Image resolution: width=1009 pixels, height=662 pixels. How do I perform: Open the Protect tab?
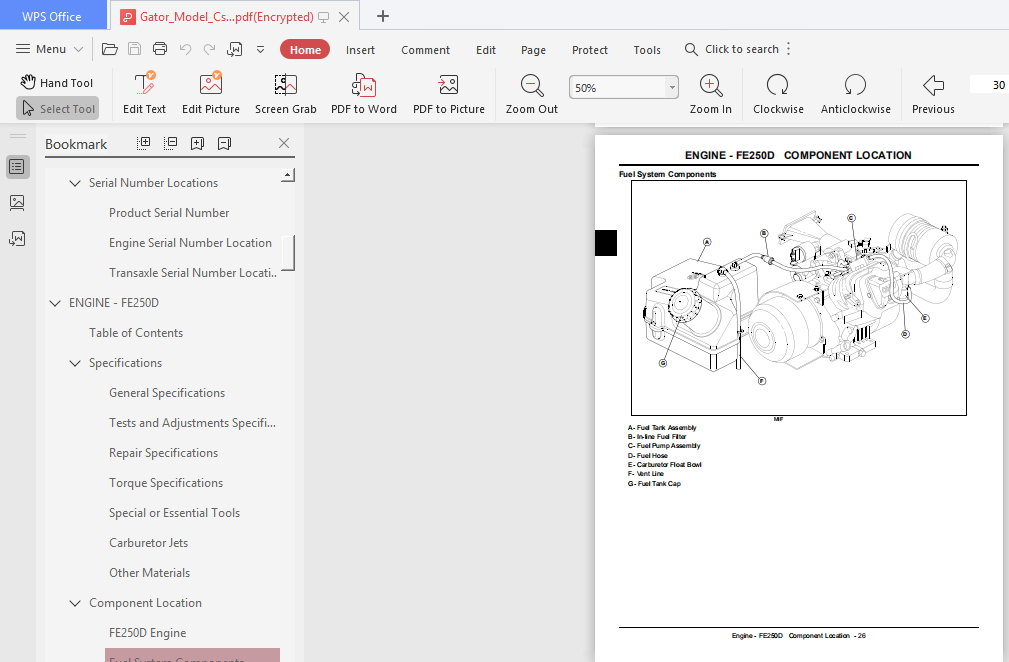click(x=589, y=50)
